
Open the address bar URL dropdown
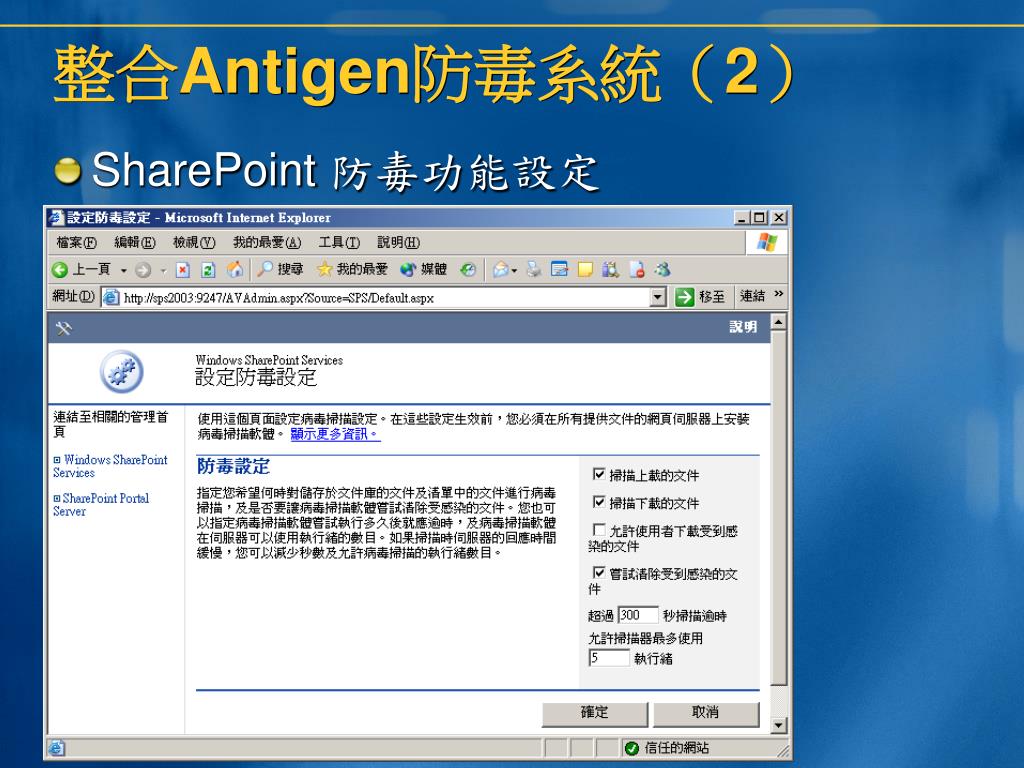point(658,298)
